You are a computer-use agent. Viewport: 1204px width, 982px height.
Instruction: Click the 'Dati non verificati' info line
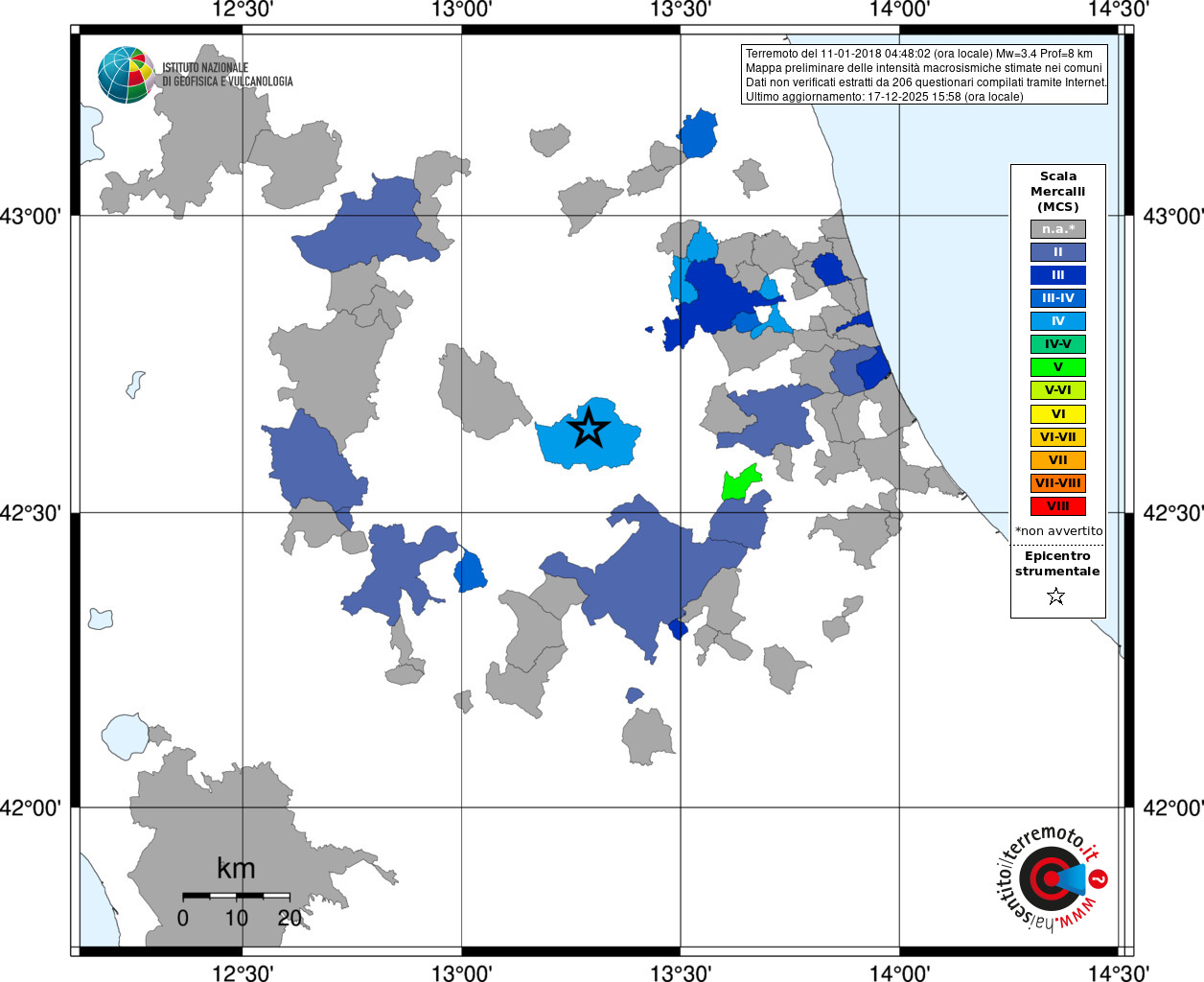click(926, 82)
